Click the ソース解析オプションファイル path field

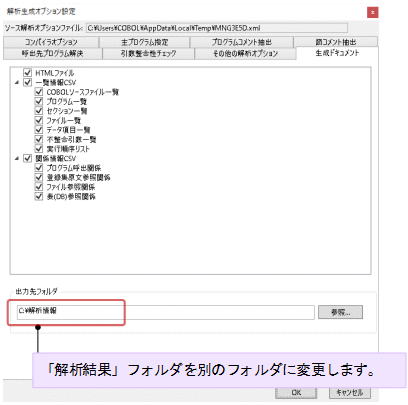pyautogui.click(x=217, y=28)
